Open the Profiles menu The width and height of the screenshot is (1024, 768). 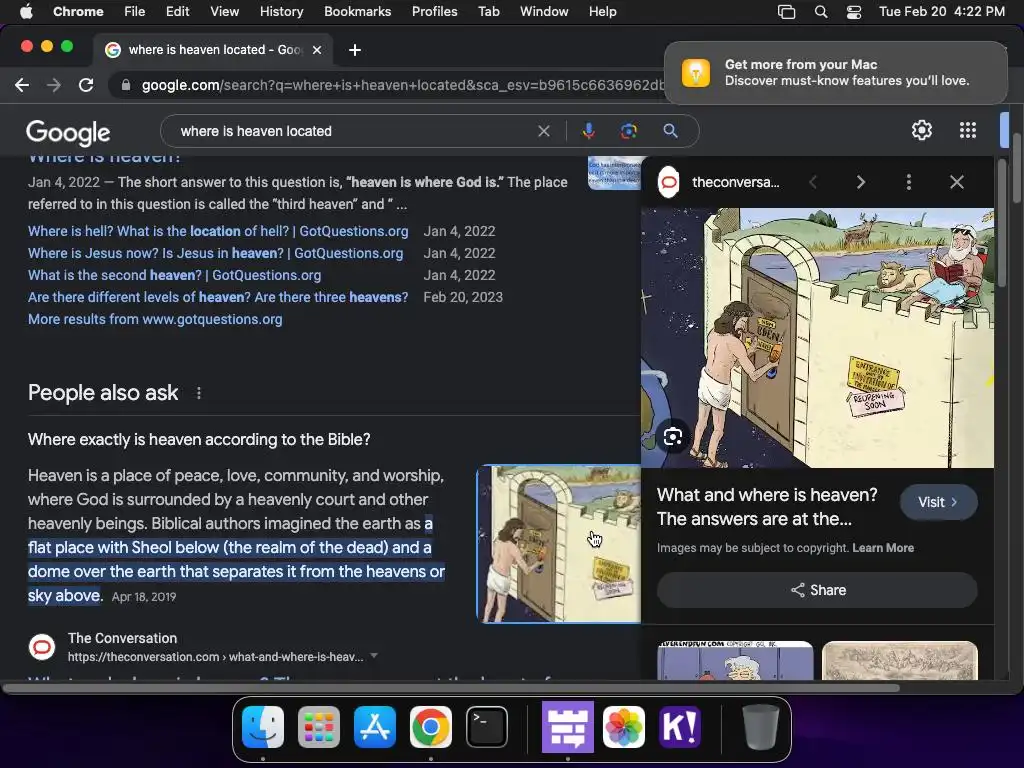(x=434, y=12)
